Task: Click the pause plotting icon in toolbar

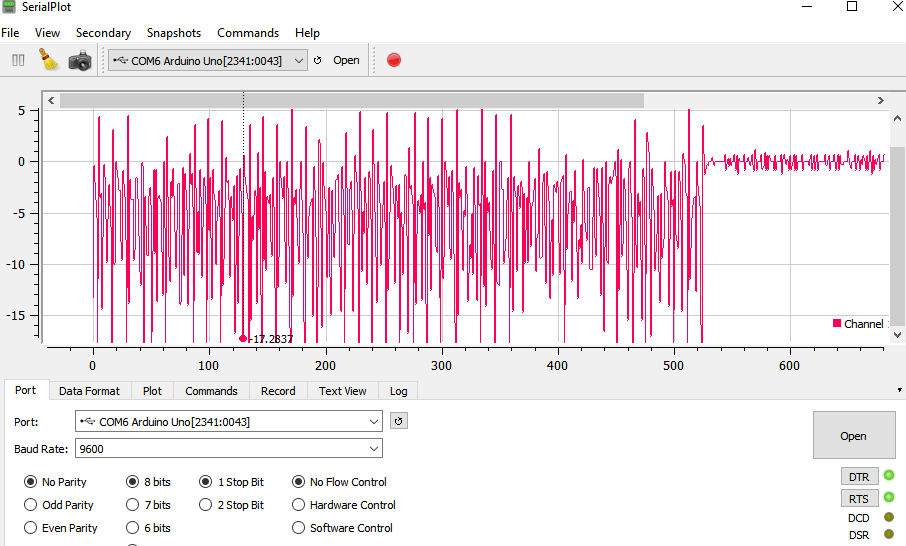Action: pos(18,60)
